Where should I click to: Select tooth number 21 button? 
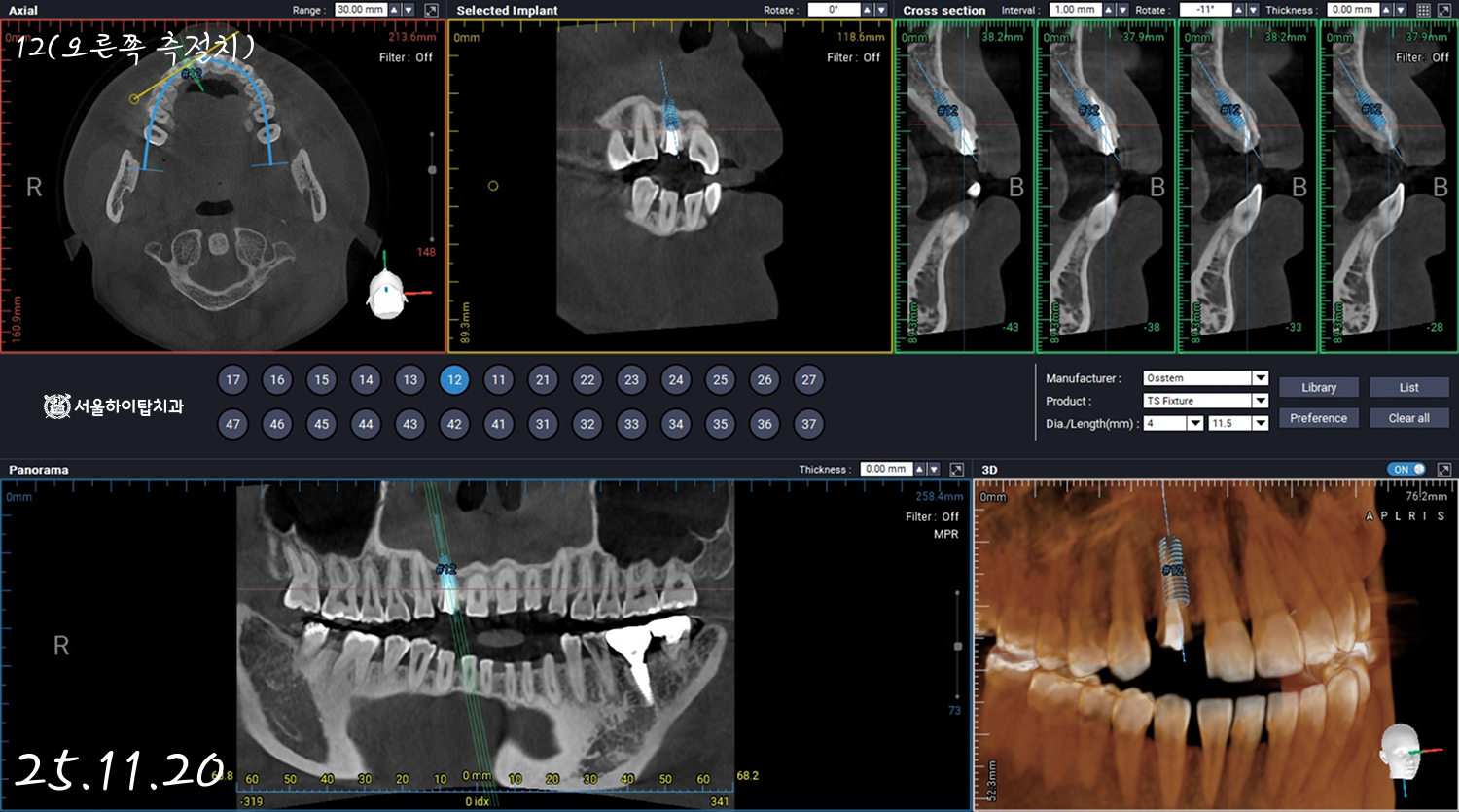click(543, 380)
